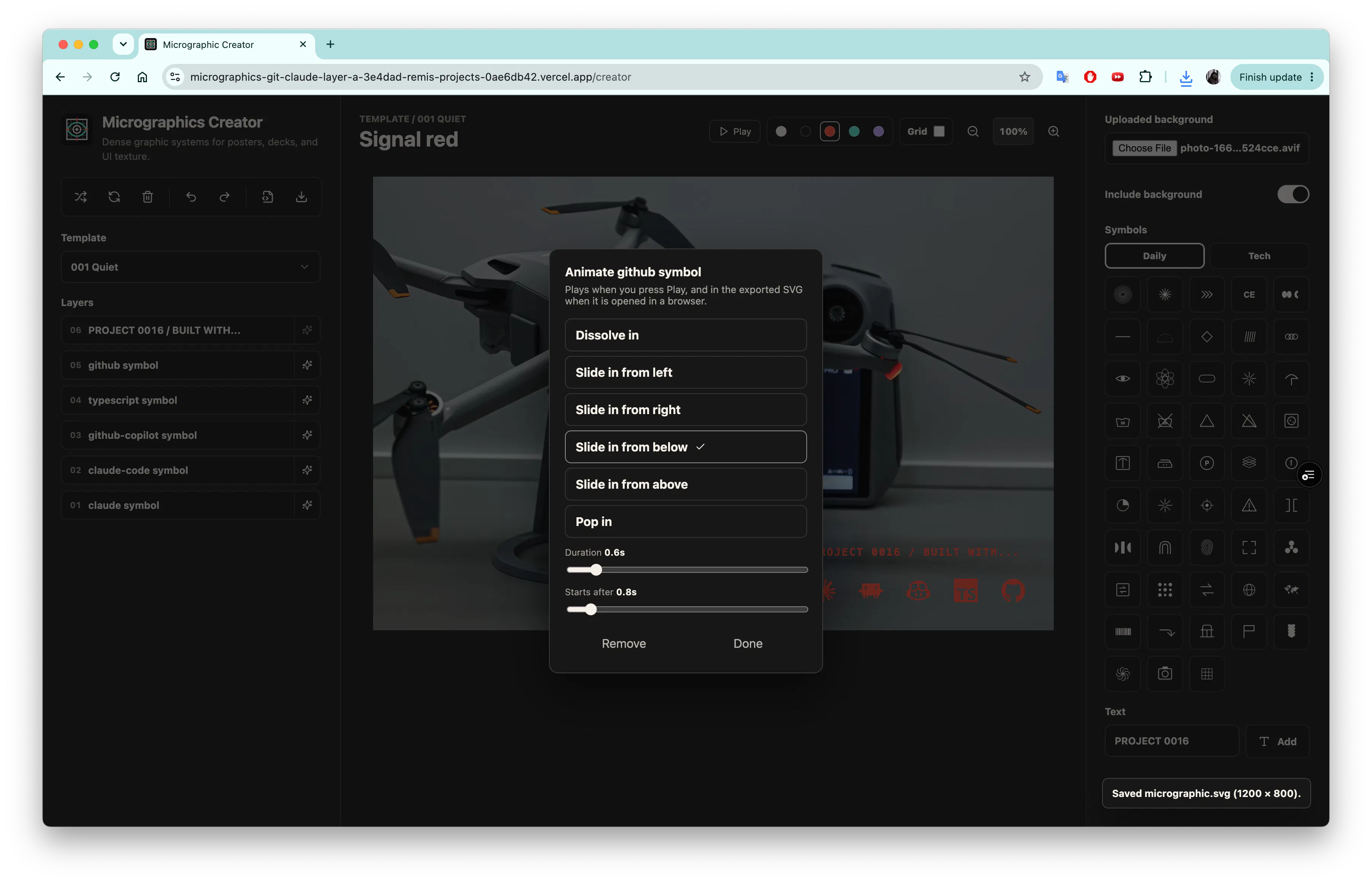The image size is (1372, 883).
Task: Add the globe symbol
Action: pyautogui.click(x=1249, y=590)
